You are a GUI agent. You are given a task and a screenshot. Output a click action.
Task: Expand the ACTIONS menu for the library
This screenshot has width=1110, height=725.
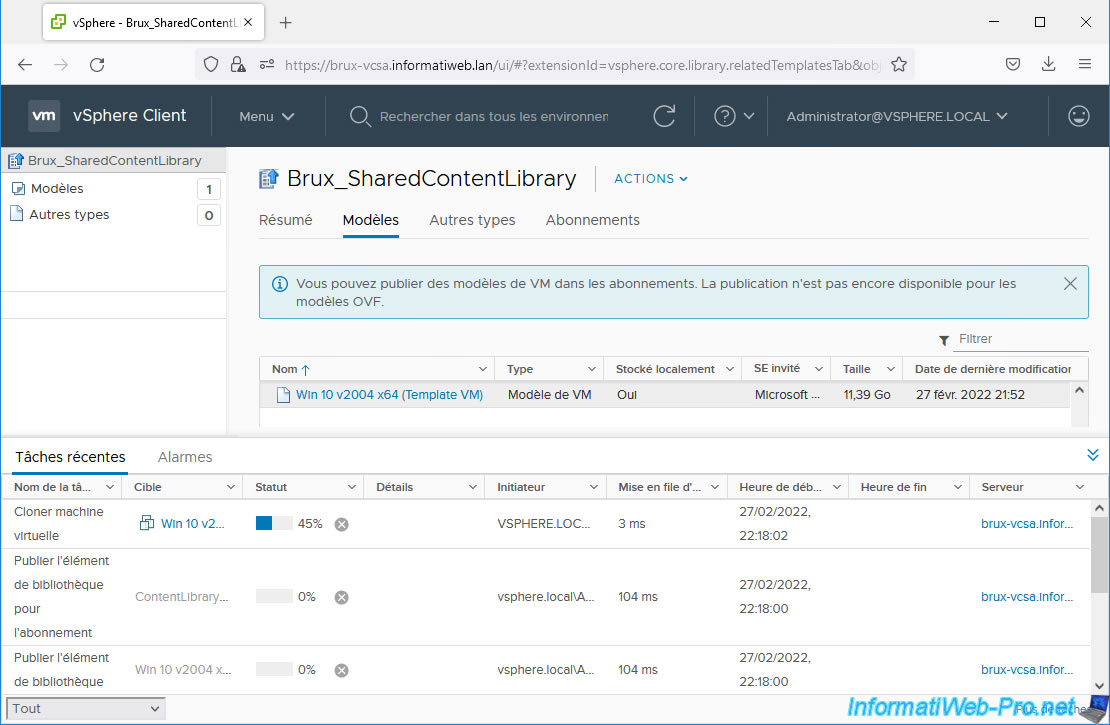click(x=651, y=179)
